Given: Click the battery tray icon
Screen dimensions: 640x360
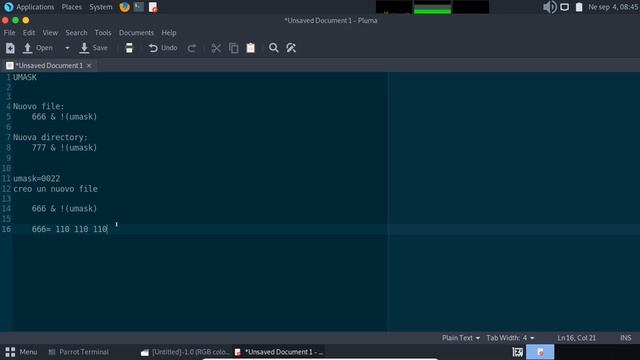Looking at the screenshot, I should 579,7.
